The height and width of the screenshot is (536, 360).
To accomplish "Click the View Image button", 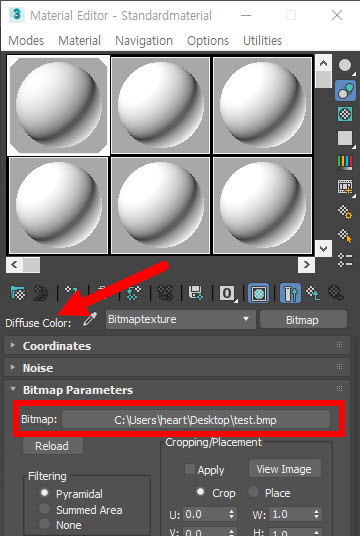I will coord(284,469).
